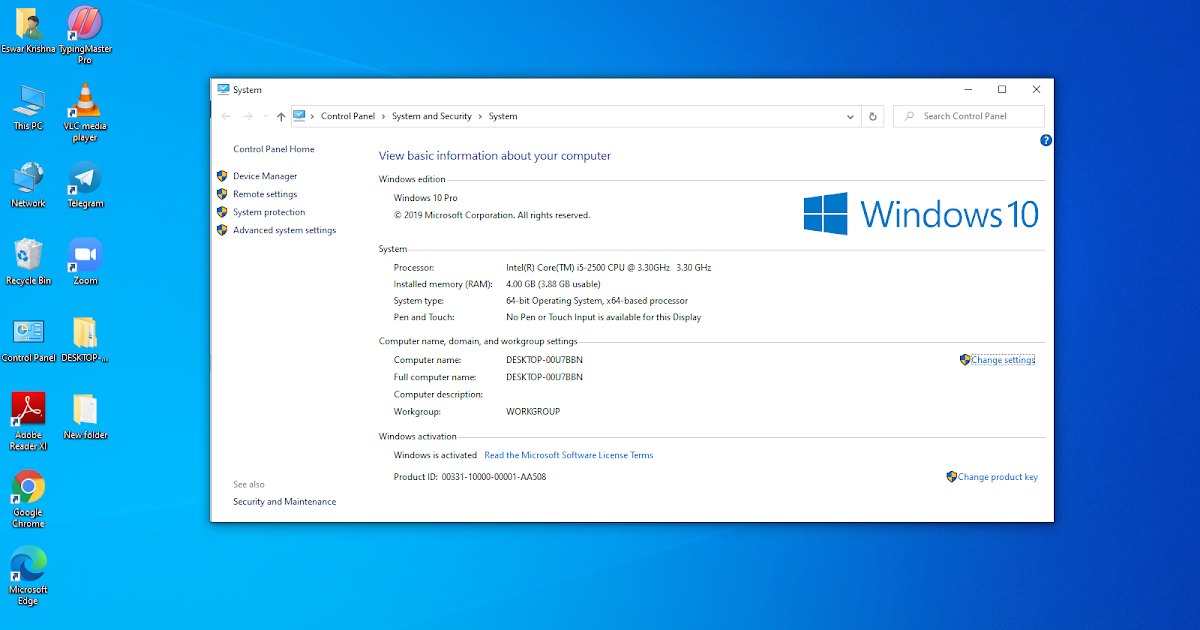This screenshot has height=630, width=1200.
Task: Expand chevron after Control Panel breadcrumb
Action: [x=383, y=116]
